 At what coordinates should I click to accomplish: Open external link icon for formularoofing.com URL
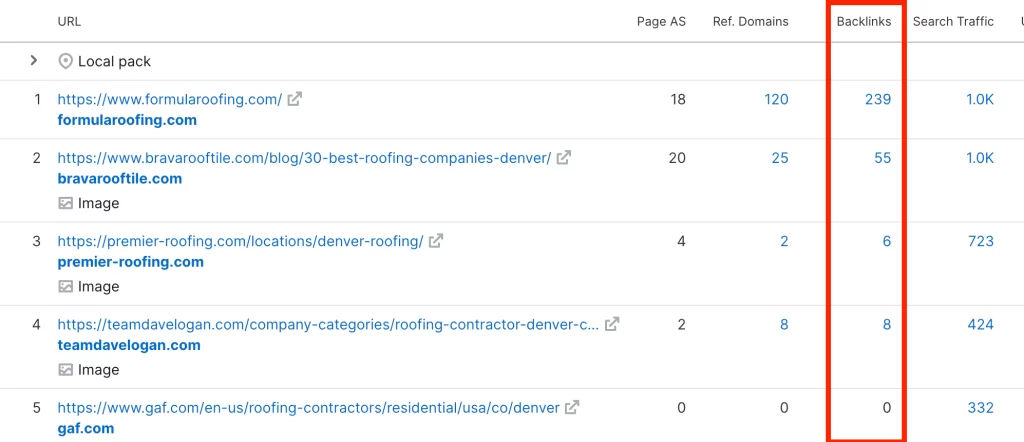tap(295, 99)
